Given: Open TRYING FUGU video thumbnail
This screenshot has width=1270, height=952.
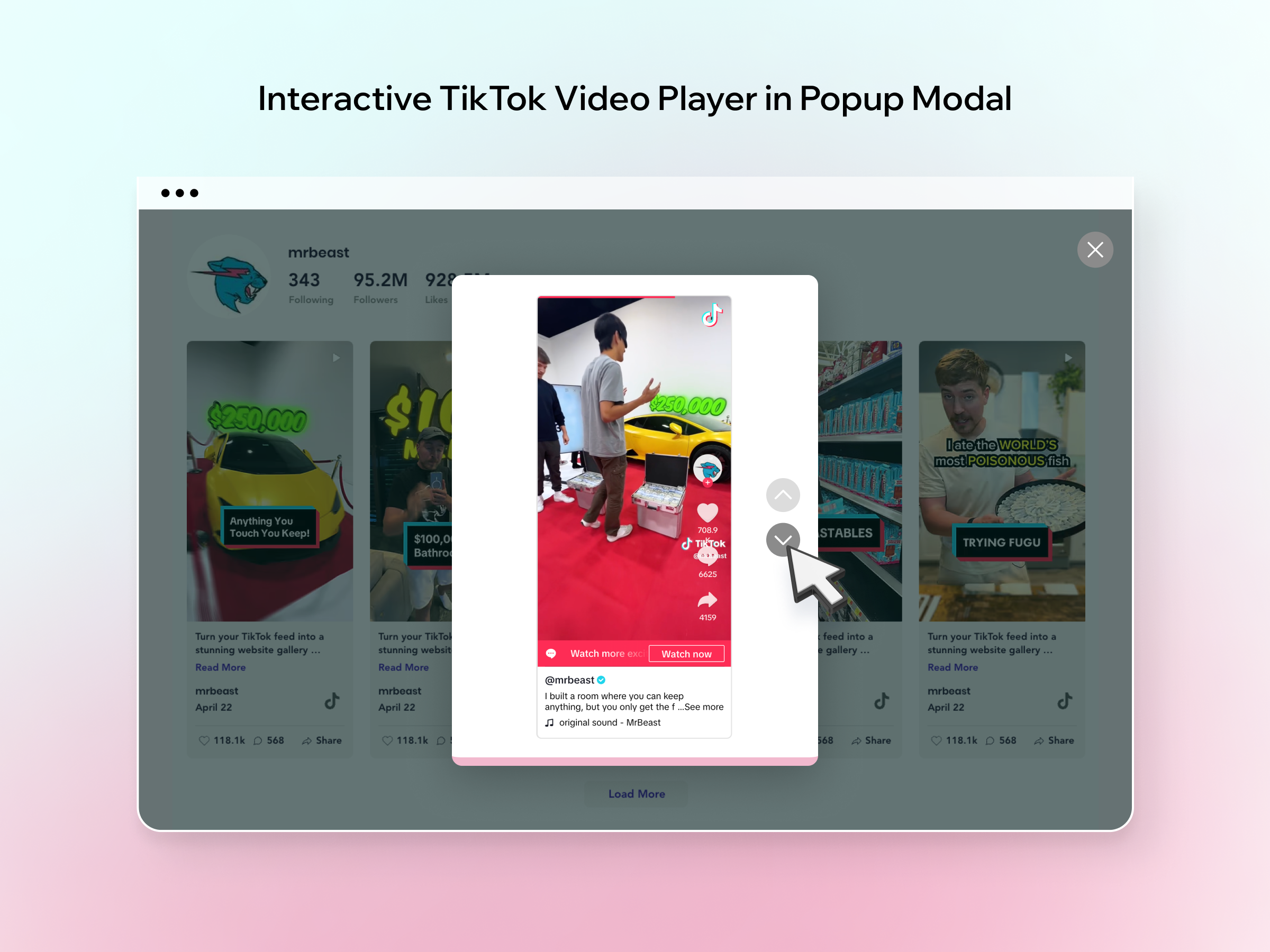Looking at the screenshot, I should point(1001,481).
